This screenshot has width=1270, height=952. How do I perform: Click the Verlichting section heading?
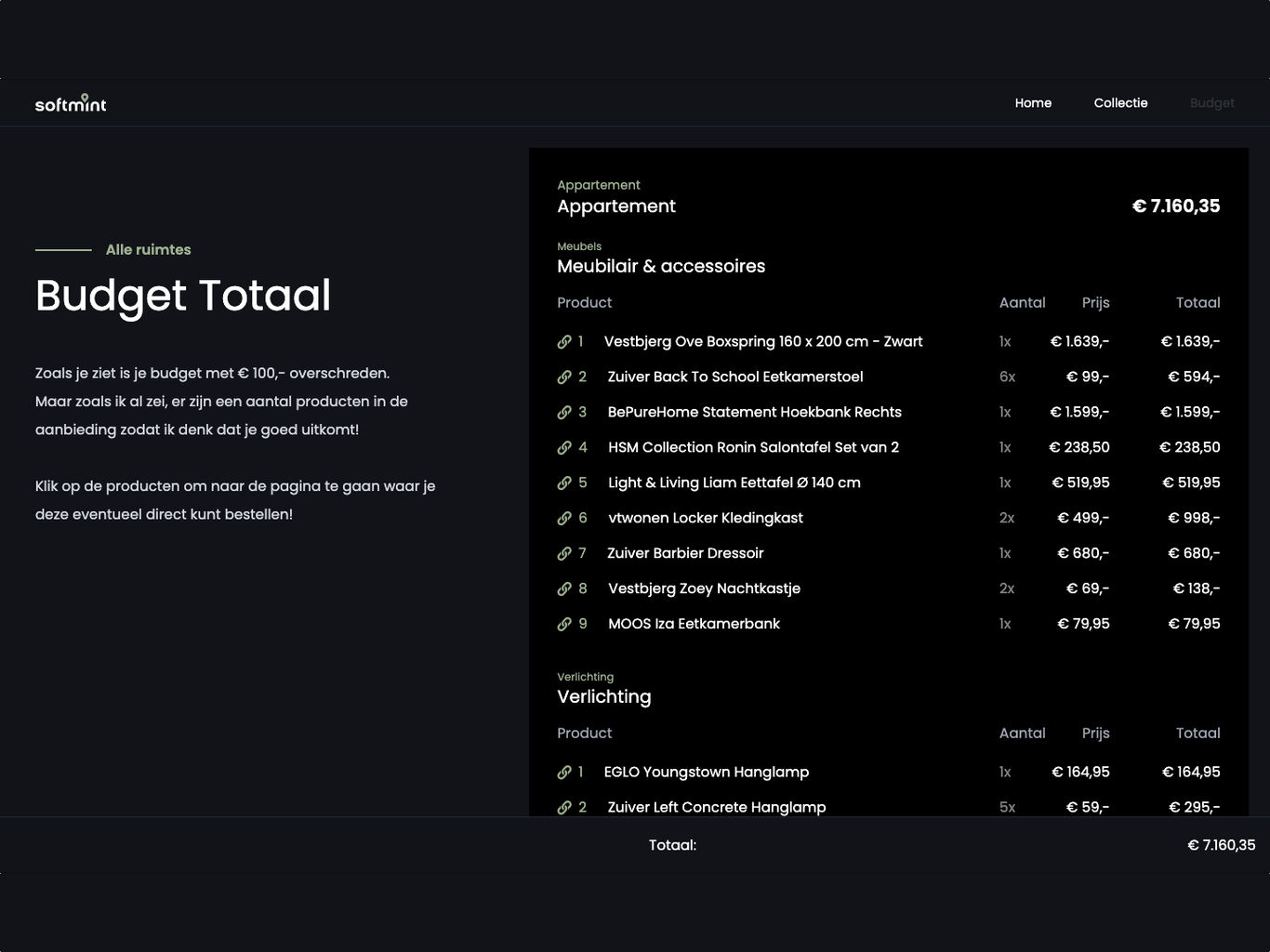pyautogui.click(x=604, y=696)
